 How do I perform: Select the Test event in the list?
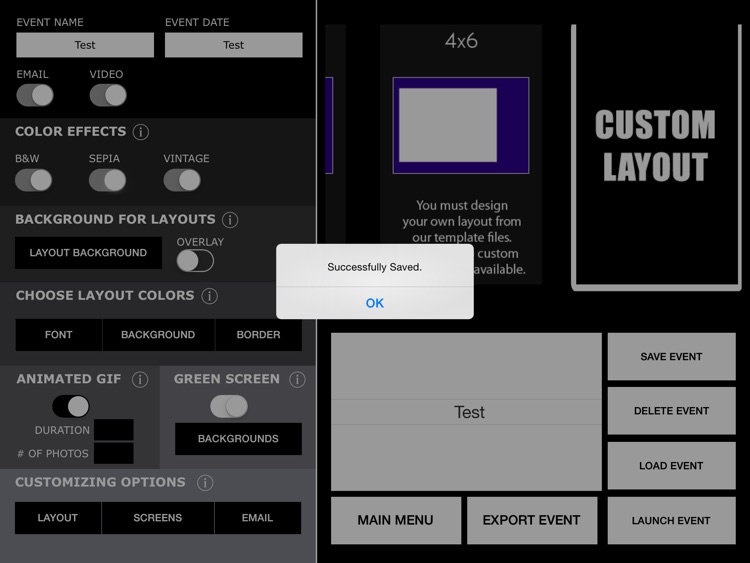tap(466, 412)
